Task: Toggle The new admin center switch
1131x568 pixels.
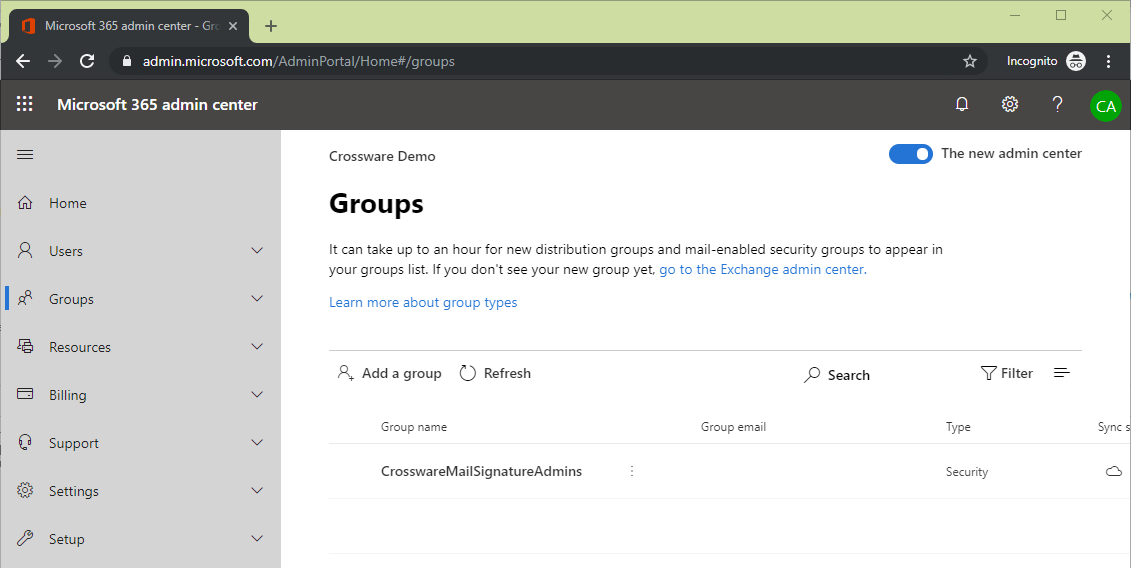Action: pos(910,154)
